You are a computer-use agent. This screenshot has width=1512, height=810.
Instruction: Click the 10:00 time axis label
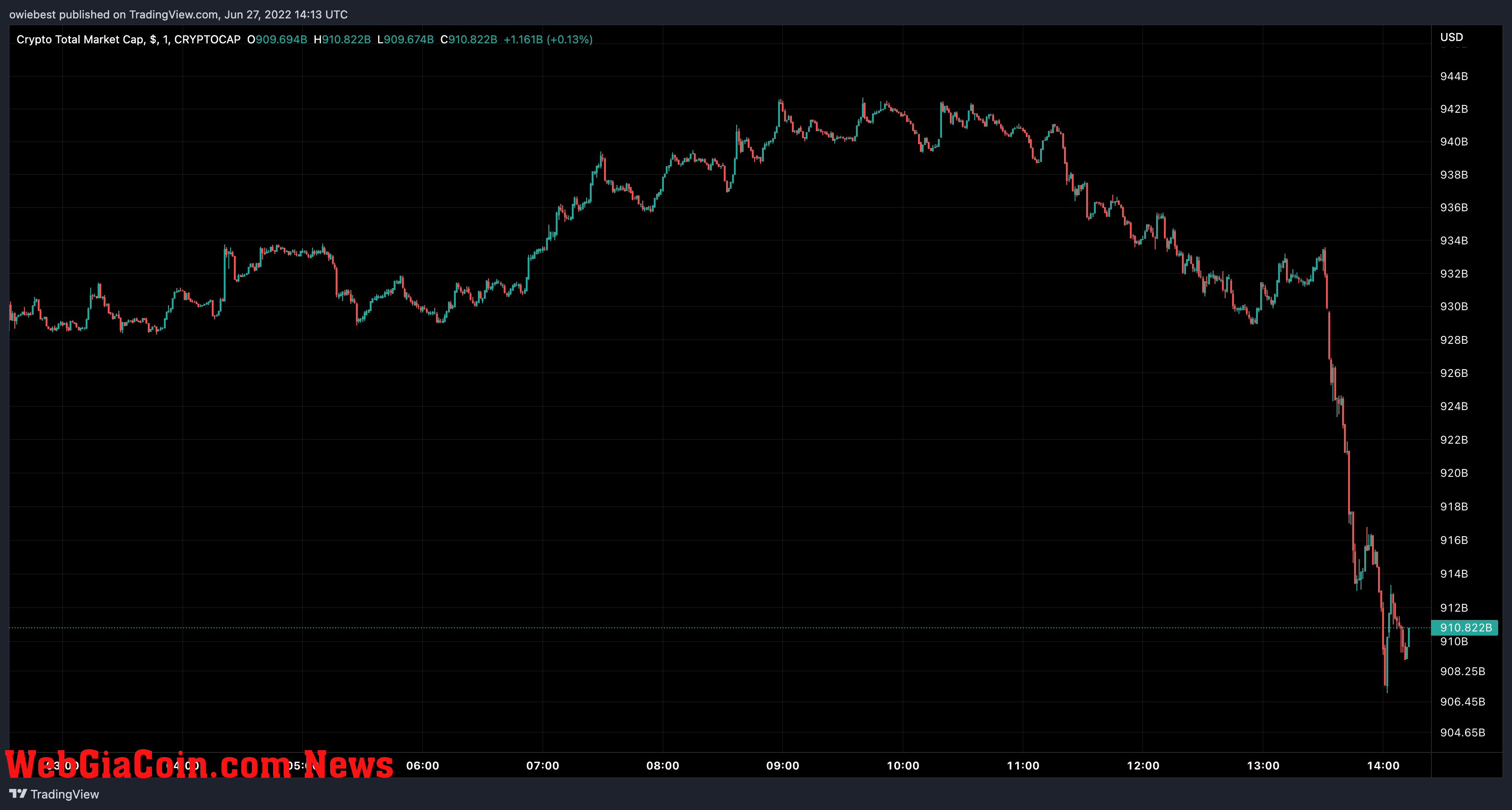903,765
